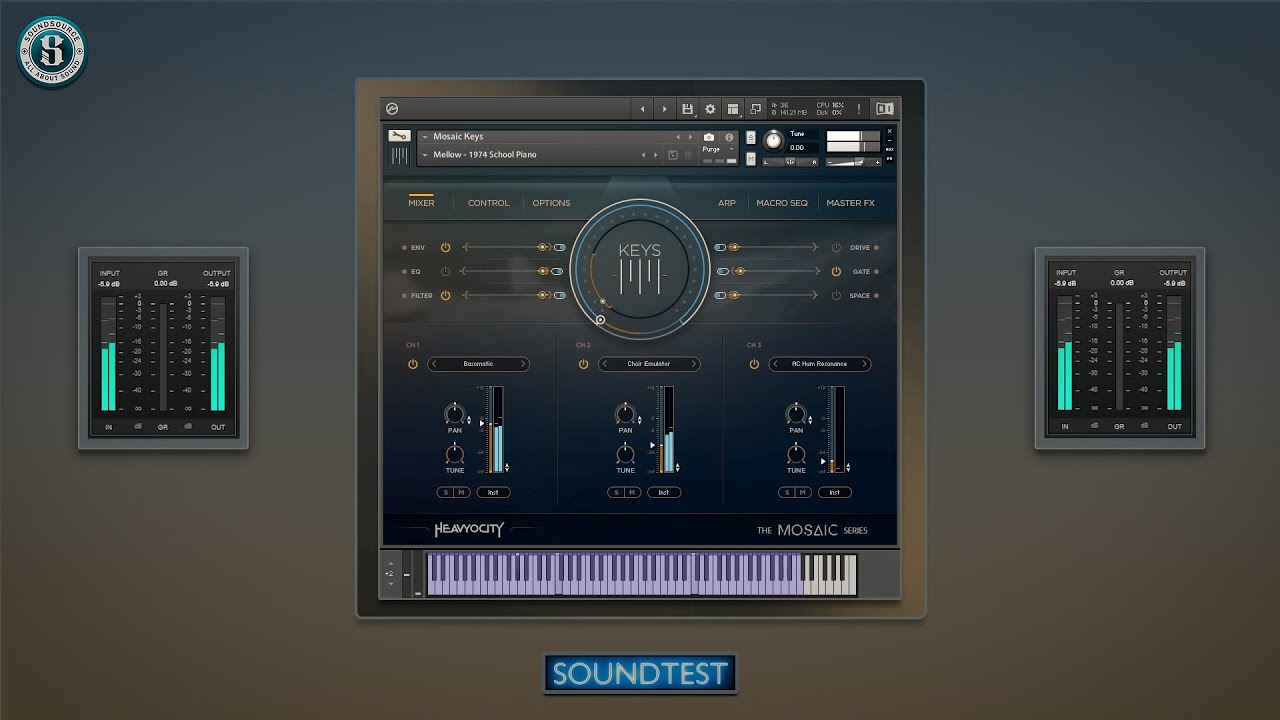The image size is (1280, 720).
Task: Click the save snapshot icon beside the preset
Action: click(x=673, y=155)
